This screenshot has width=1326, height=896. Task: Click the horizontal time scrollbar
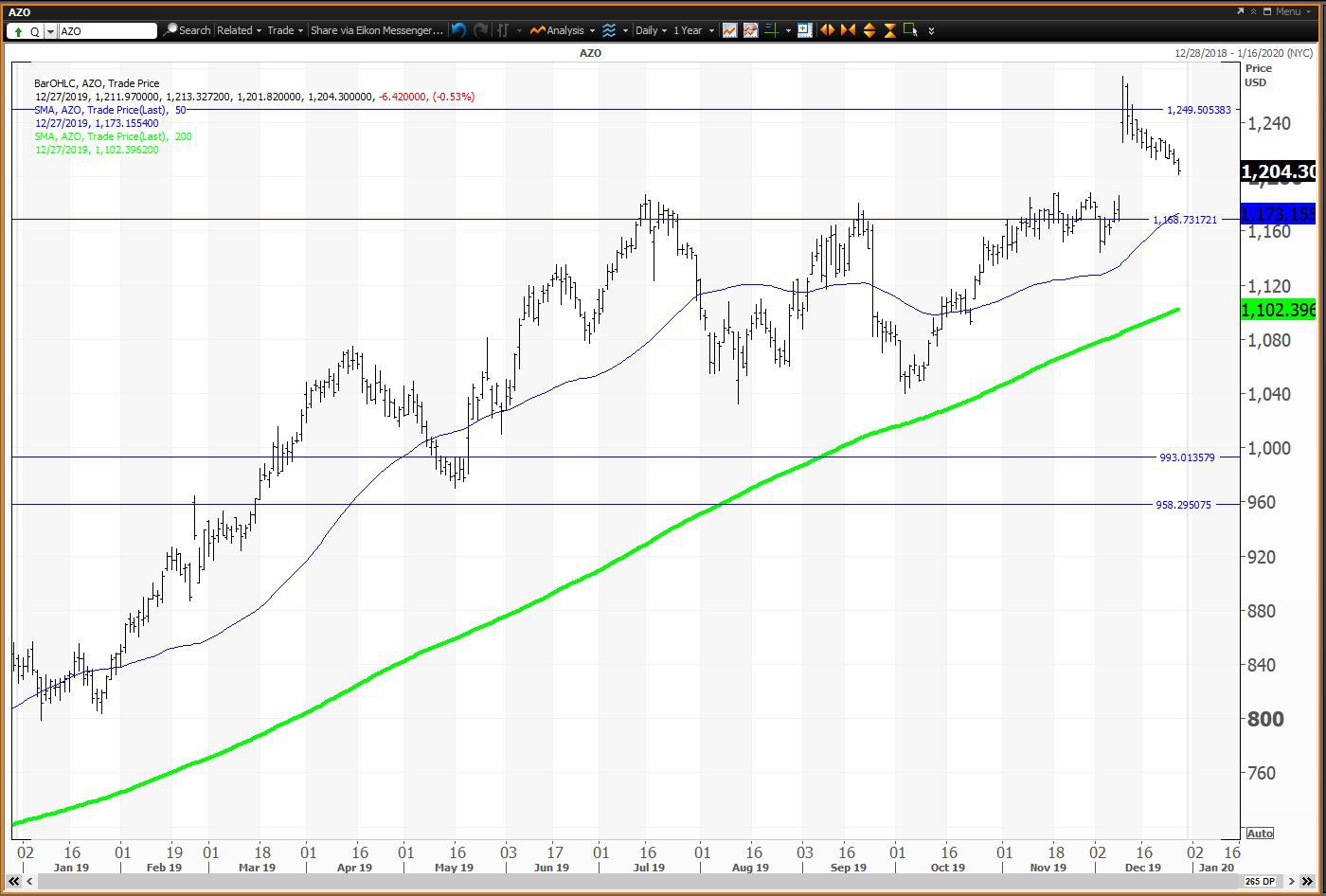639,882
